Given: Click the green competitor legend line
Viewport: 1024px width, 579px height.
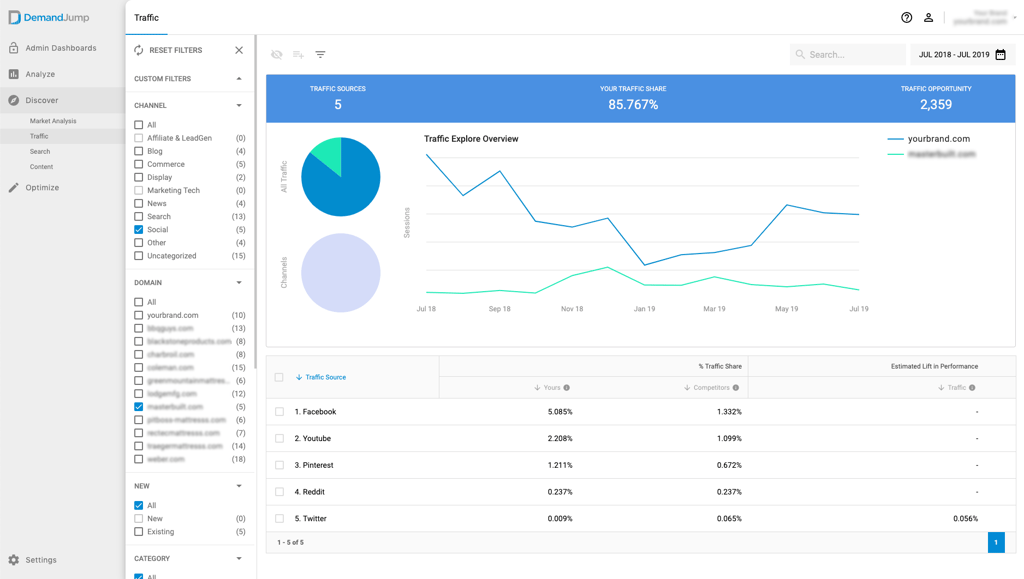Looking at the screenshot, I should (895, 154).
